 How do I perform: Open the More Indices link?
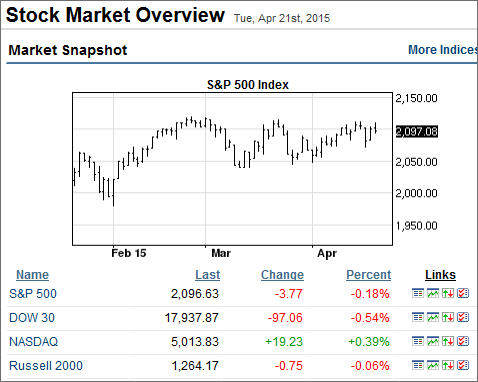tap(443, 50)
